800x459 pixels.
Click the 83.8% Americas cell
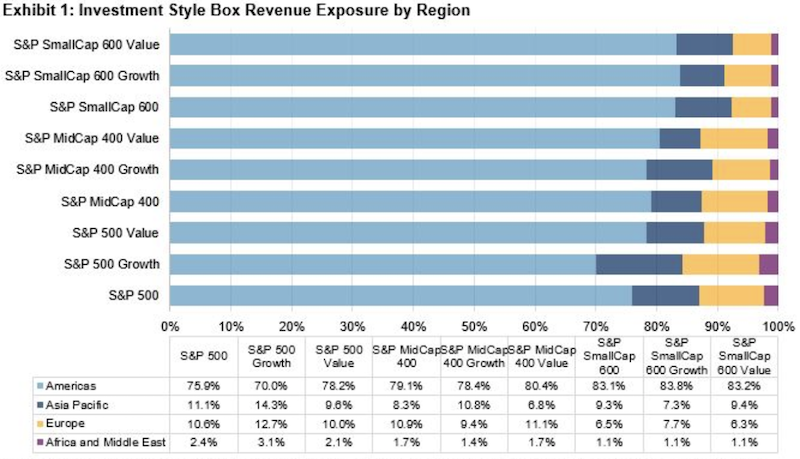677,386
